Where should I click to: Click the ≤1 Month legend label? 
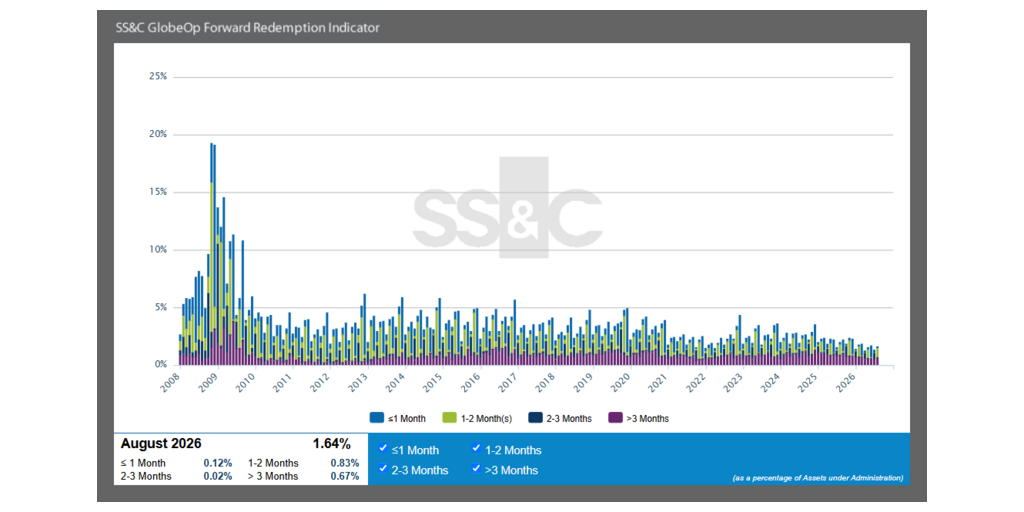coord(405,418)
